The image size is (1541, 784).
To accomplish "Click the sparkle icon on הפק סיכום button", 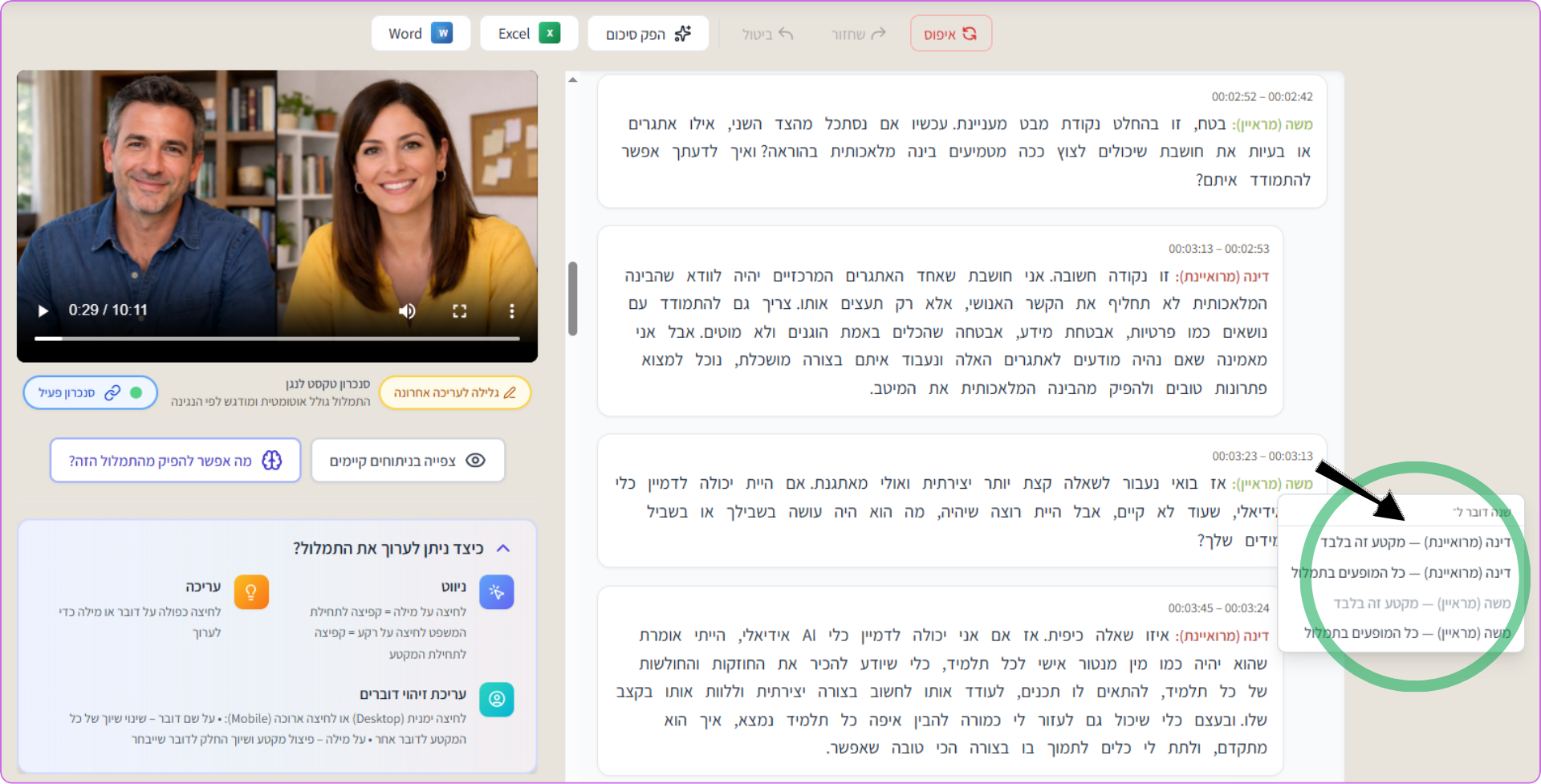I will click(x=683, y=33).
